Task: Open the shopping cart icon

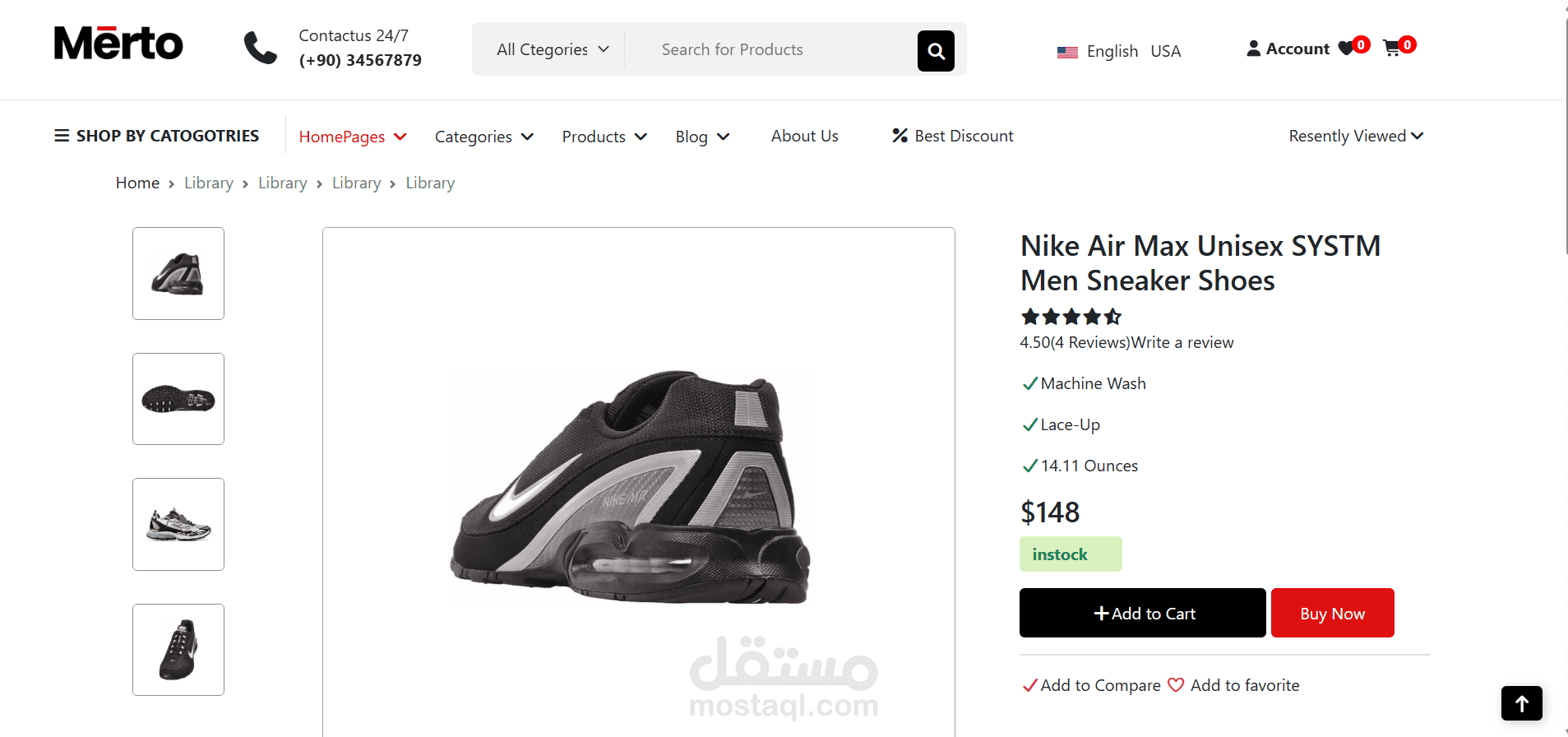Action: coord(1391,49)
